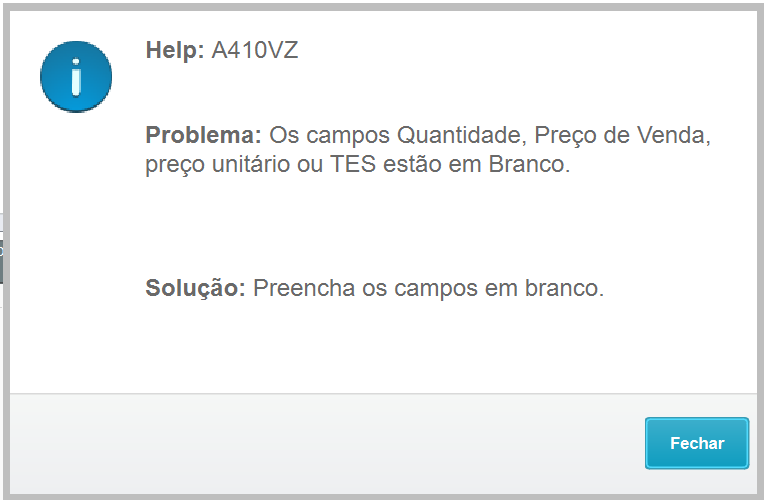This screenshot has height=500, width=764.
Task: Select the word Preencha in the solution
Action: pos(304,288)
